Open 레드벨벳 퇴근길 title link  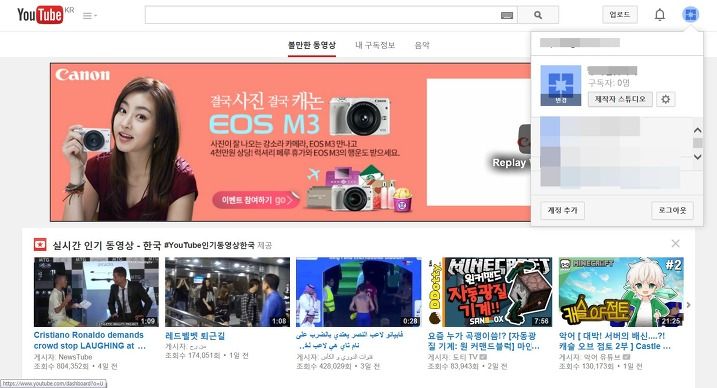(x=195, y=336)
